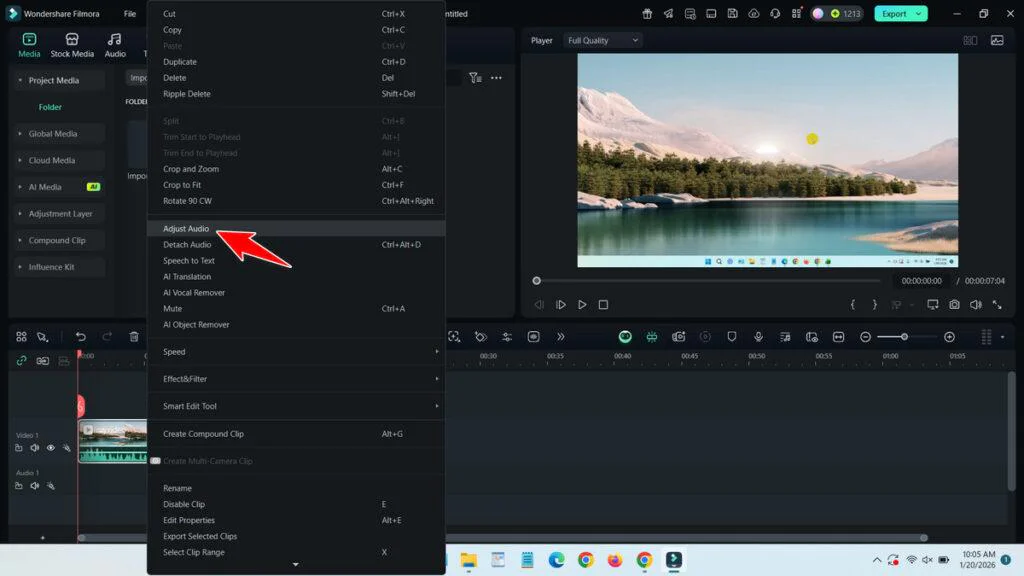
Task: Record a voiceover with the microphone icon
Action: pos(758,337)
